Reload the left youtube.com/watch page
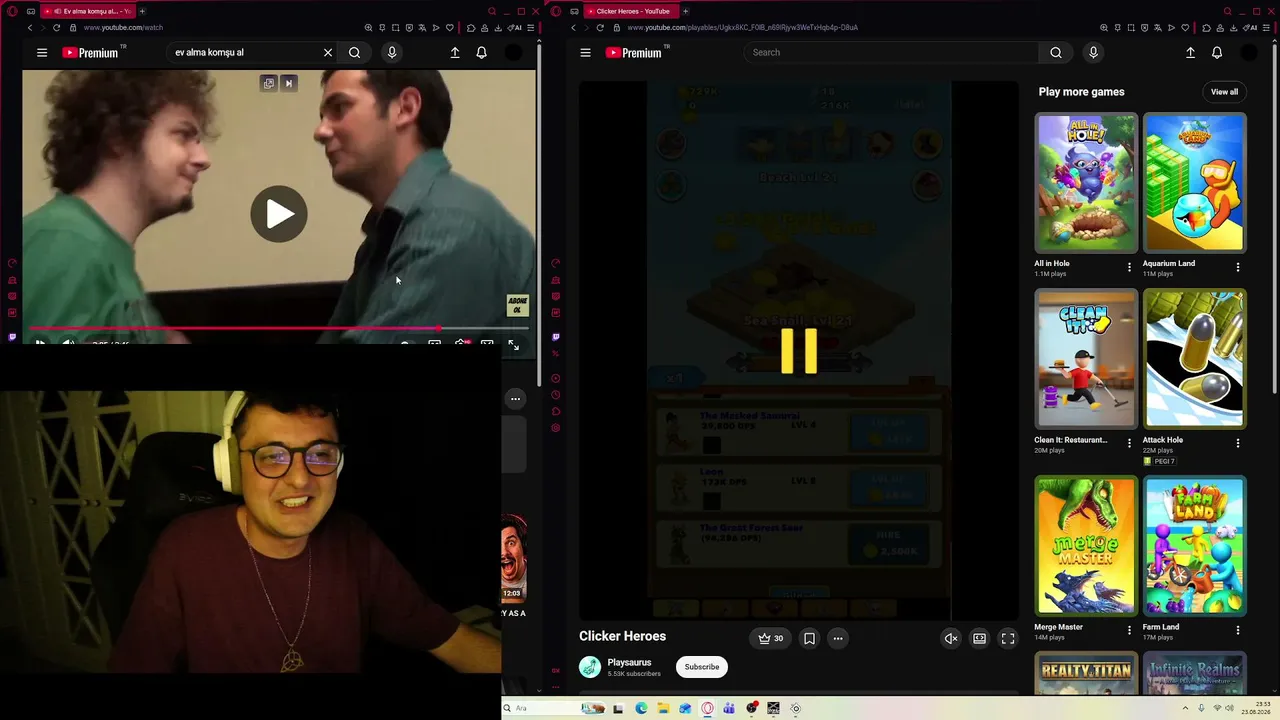 tap(56, 28)
